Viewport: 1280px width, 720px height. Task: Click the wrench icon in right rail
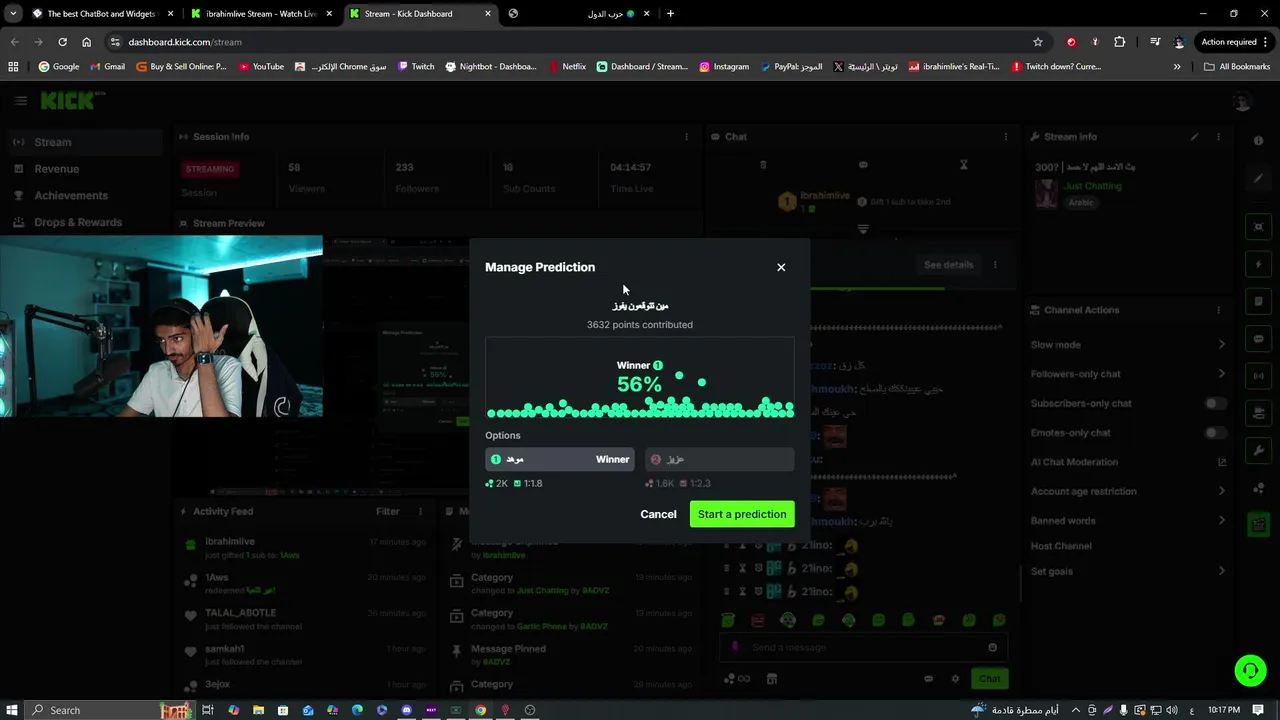click(1258, 451)
